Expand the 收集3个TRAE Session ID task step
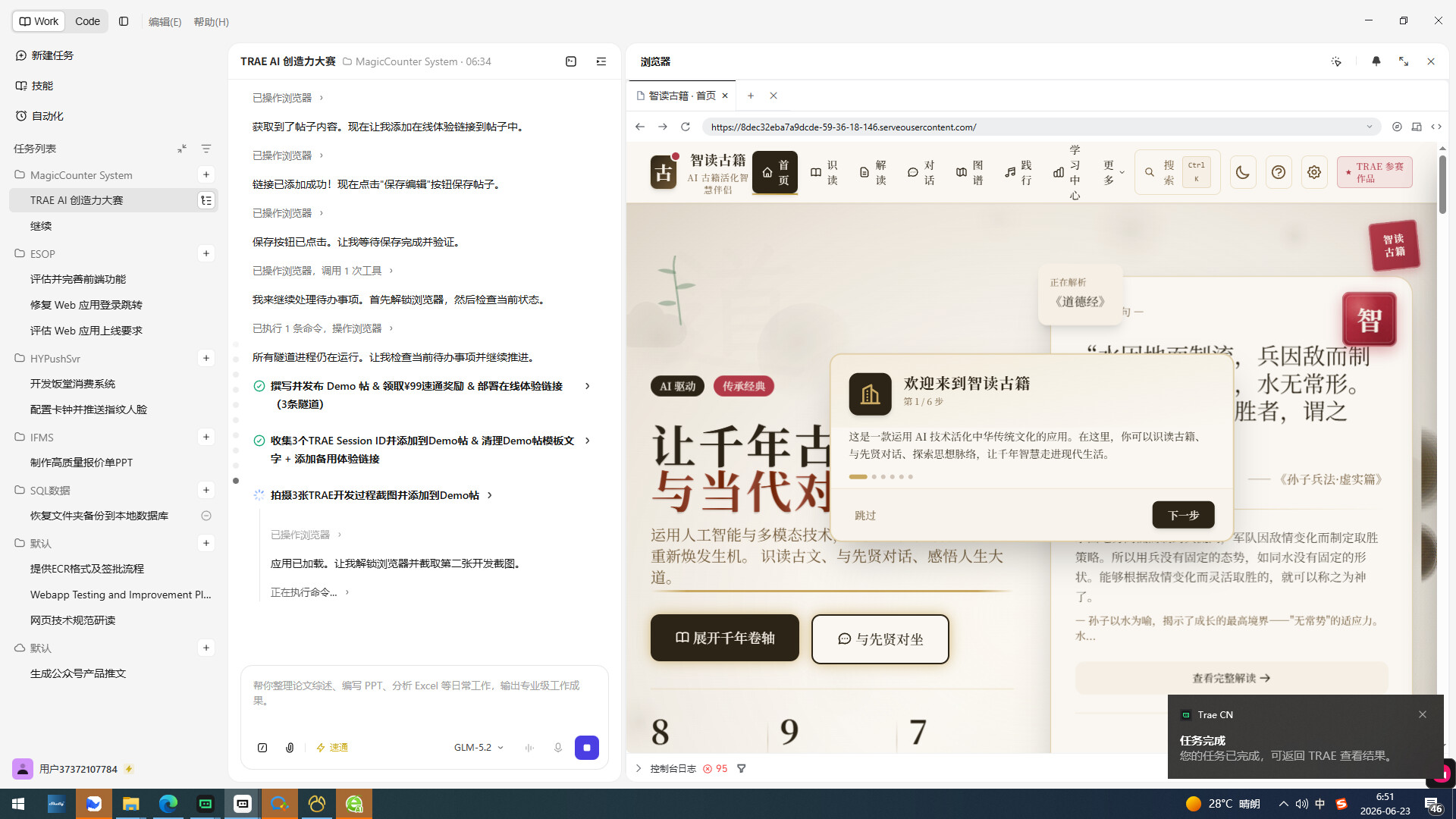1456x819 pixels. point(588,441)
